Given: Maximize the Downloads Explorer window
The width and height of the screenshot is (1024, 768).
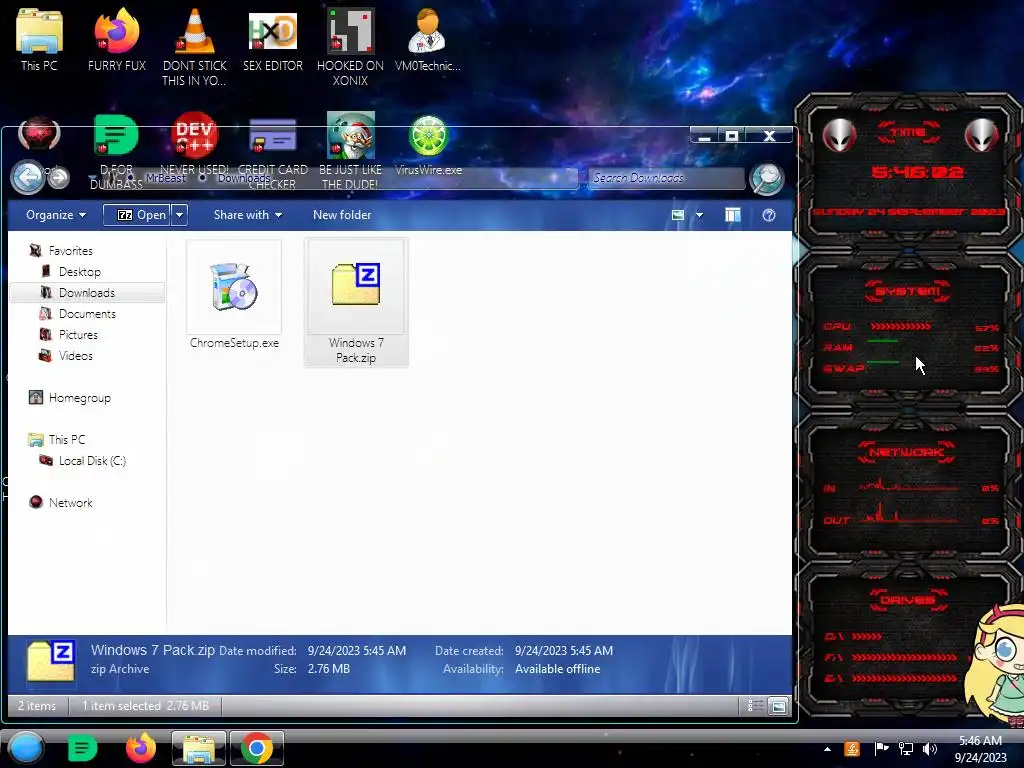Looking at the screenshot, I should pyautogui.click(x=732, y=136).
